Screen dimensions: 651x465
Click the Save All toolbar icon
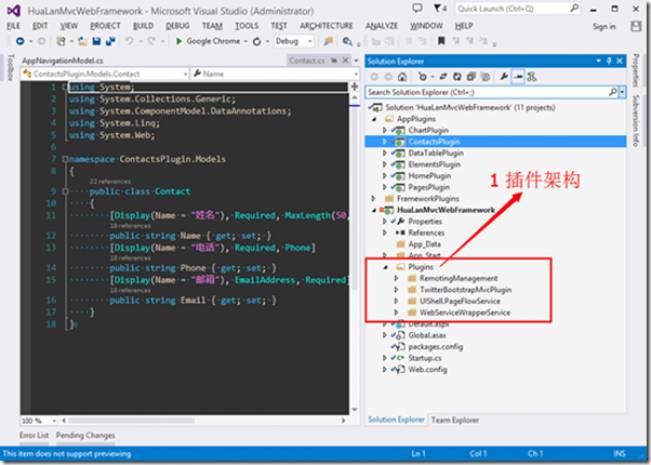111,41
